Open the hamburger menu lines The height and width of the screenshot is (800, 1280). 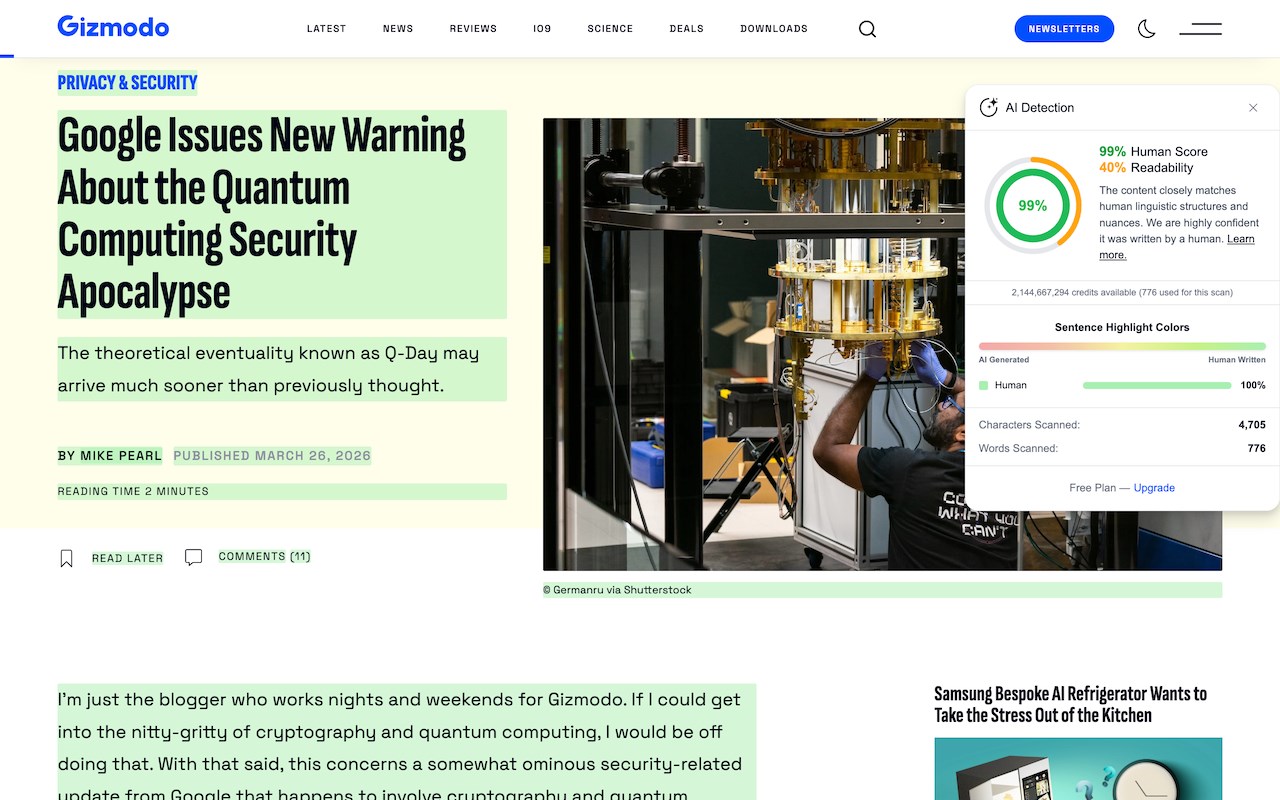point(1200,29)
